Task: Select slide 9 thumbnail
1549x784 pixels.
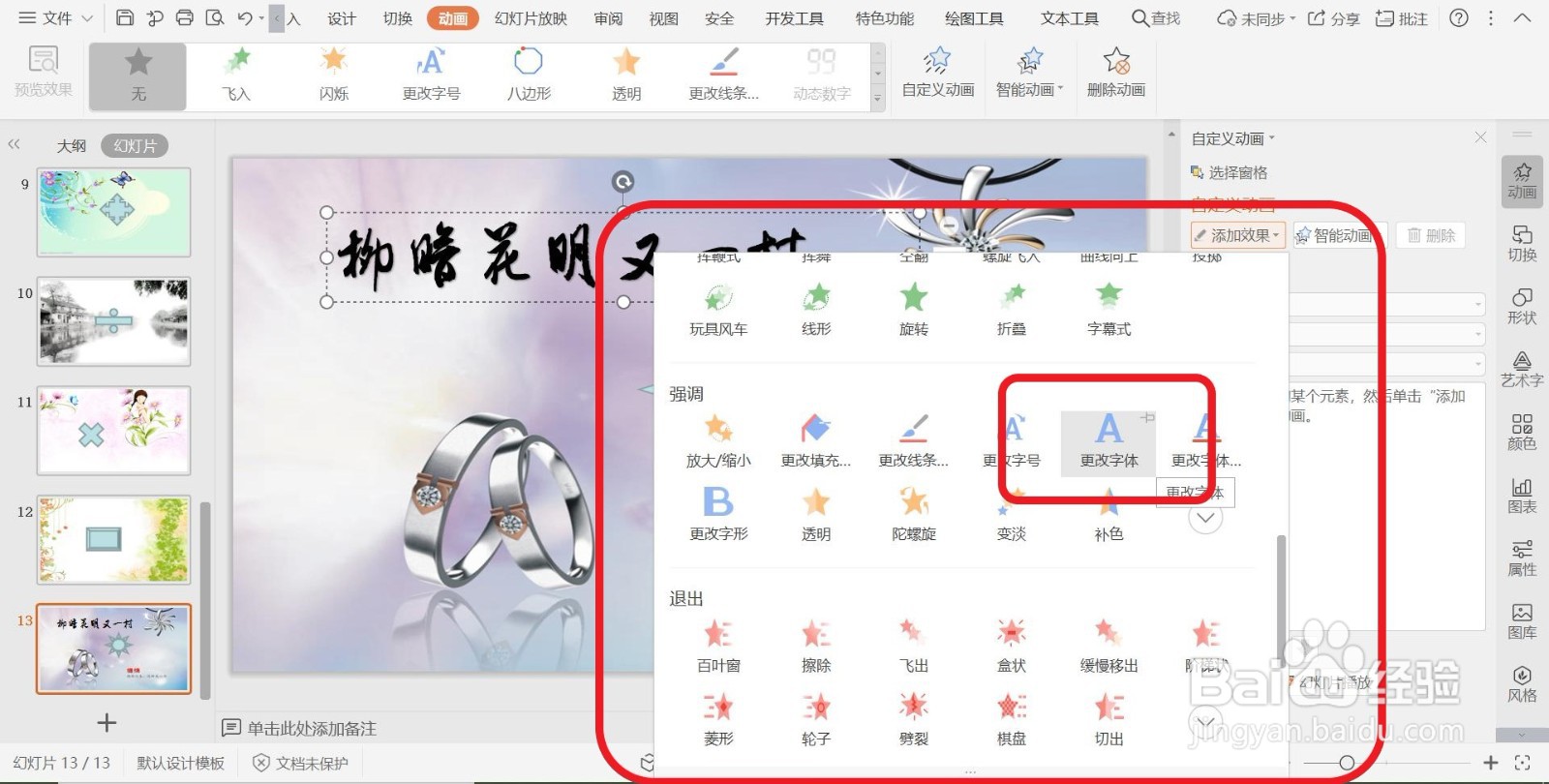Action: click(x=113, y=212)
